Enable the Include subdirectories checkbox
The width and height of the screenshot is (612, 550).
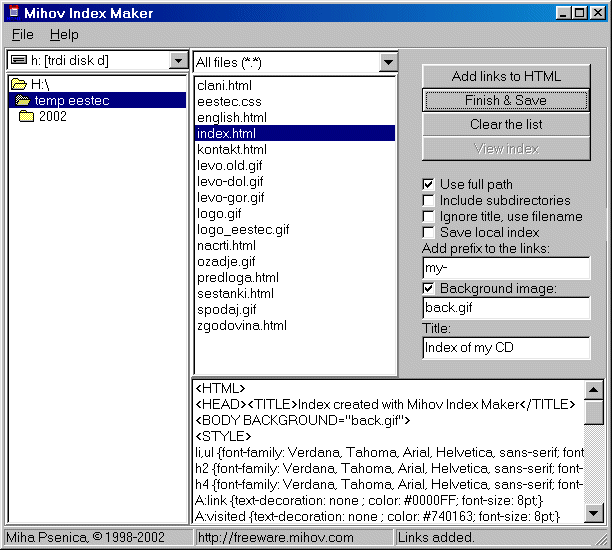[x=429, y=200]
